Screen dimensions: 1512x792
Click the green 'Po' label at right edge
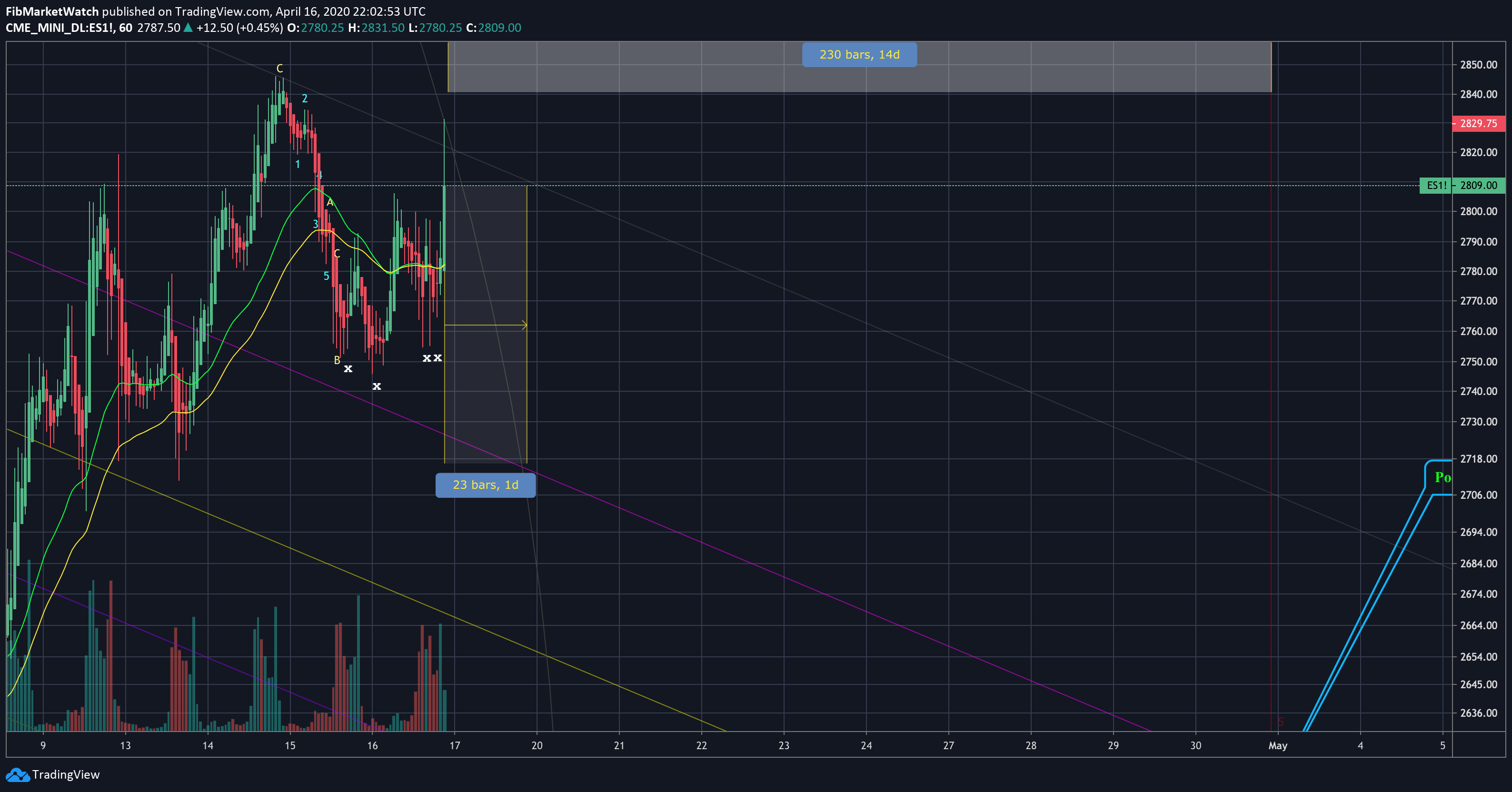pyautogui.click(x=1443, y=477)
